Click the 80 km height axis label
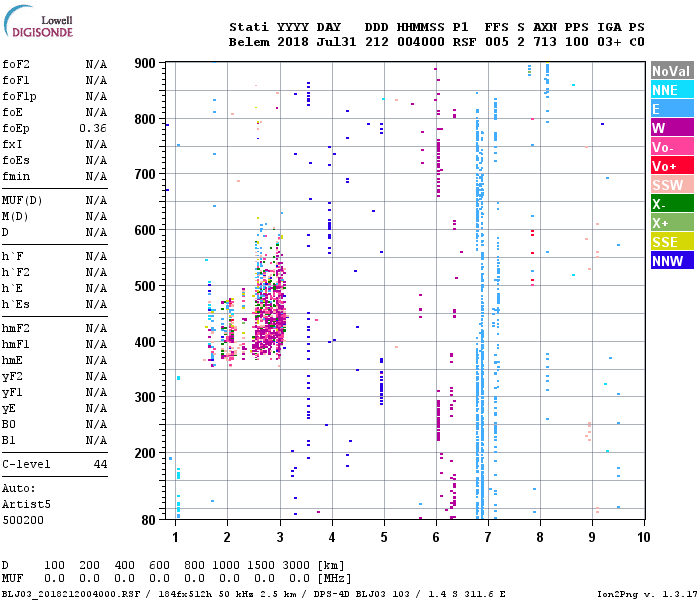700x600 pixels. tap(149, 520)
